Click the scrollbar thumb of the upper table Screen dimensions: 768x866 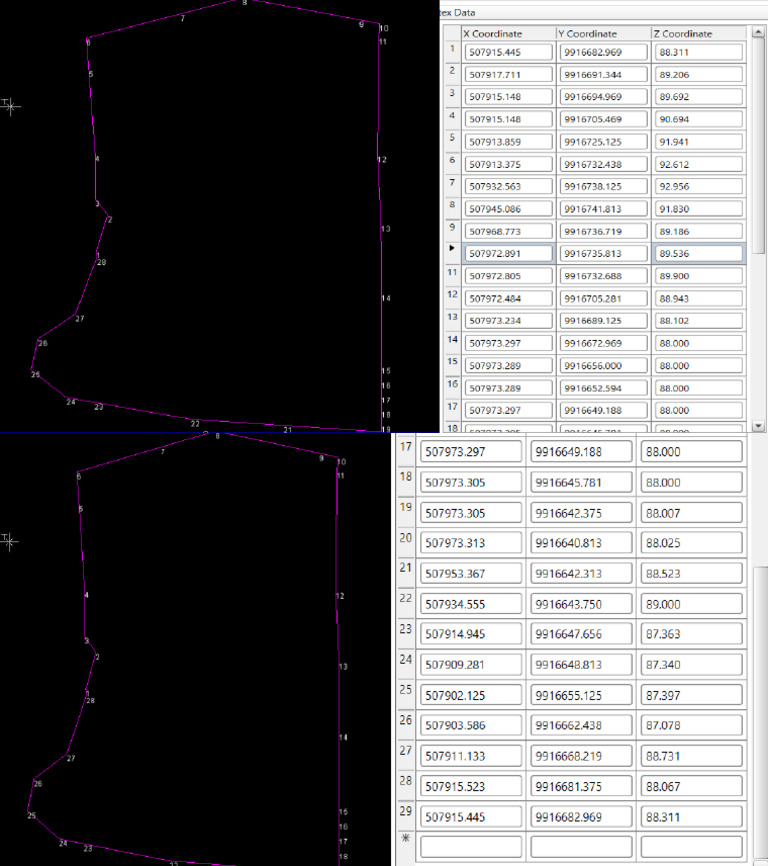(759, 146)
